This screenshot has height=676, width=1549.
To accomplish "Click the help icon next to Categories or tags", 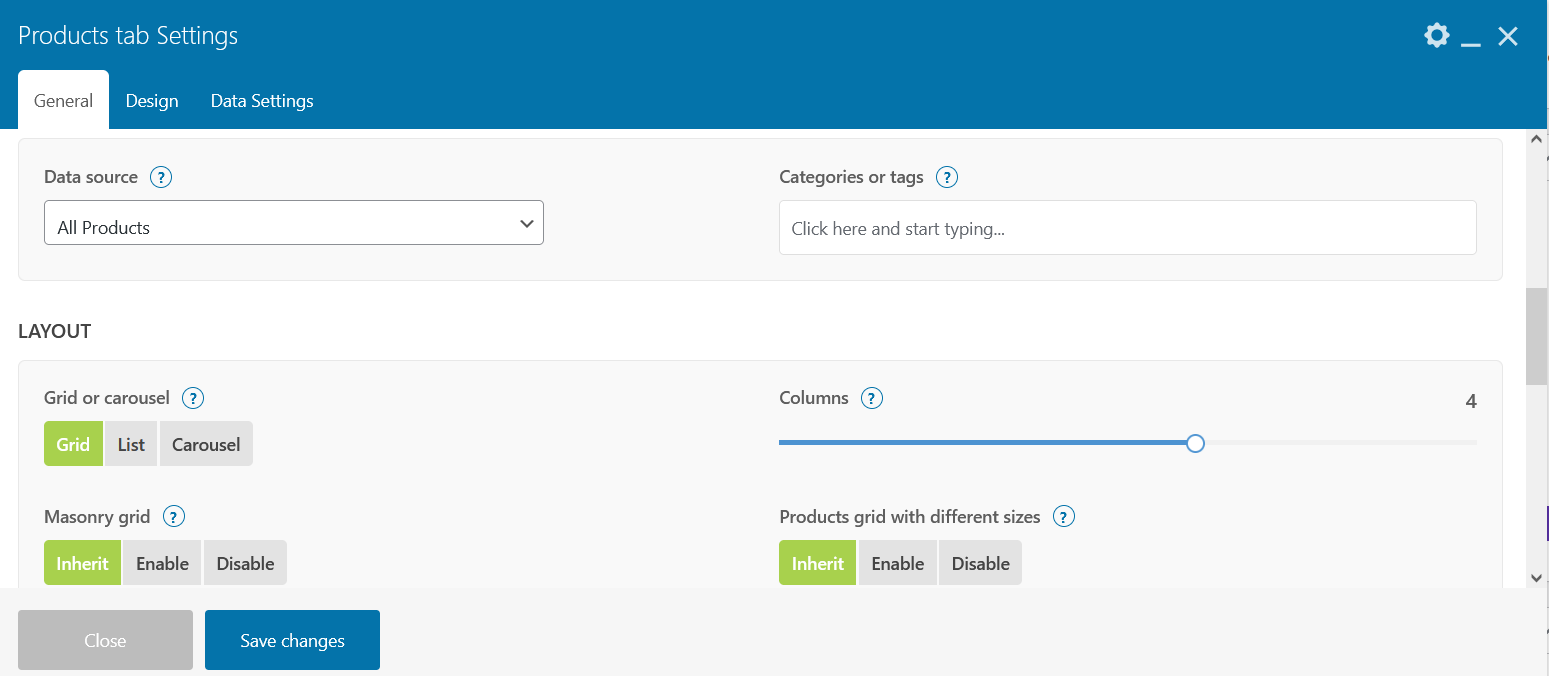I will coord(946,177).
